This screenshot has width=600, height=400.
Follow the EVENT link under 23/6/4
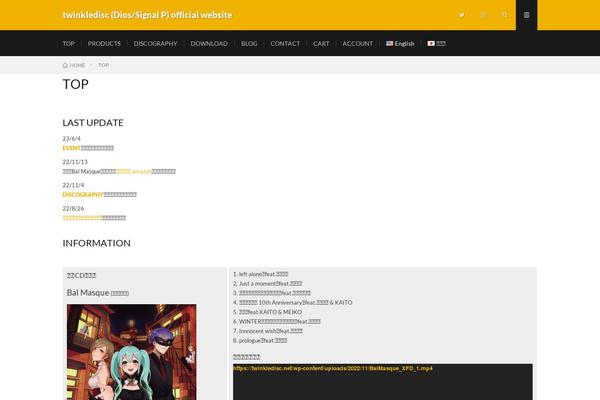pyautogui.click(x=72, y=148)
